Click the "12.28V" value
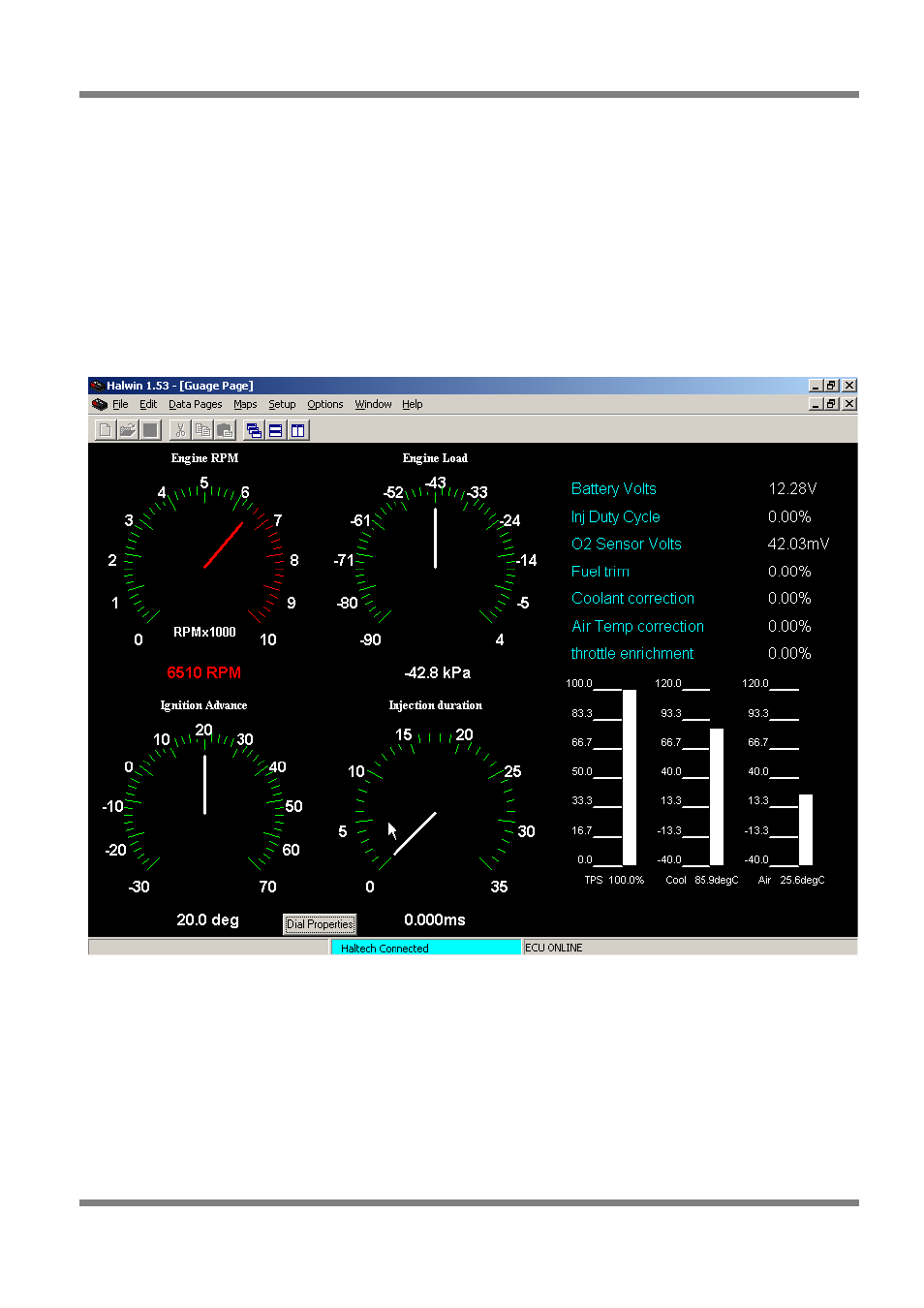Screen dimensions: 924x1308 pyautogui.click(x=792, y=489)
